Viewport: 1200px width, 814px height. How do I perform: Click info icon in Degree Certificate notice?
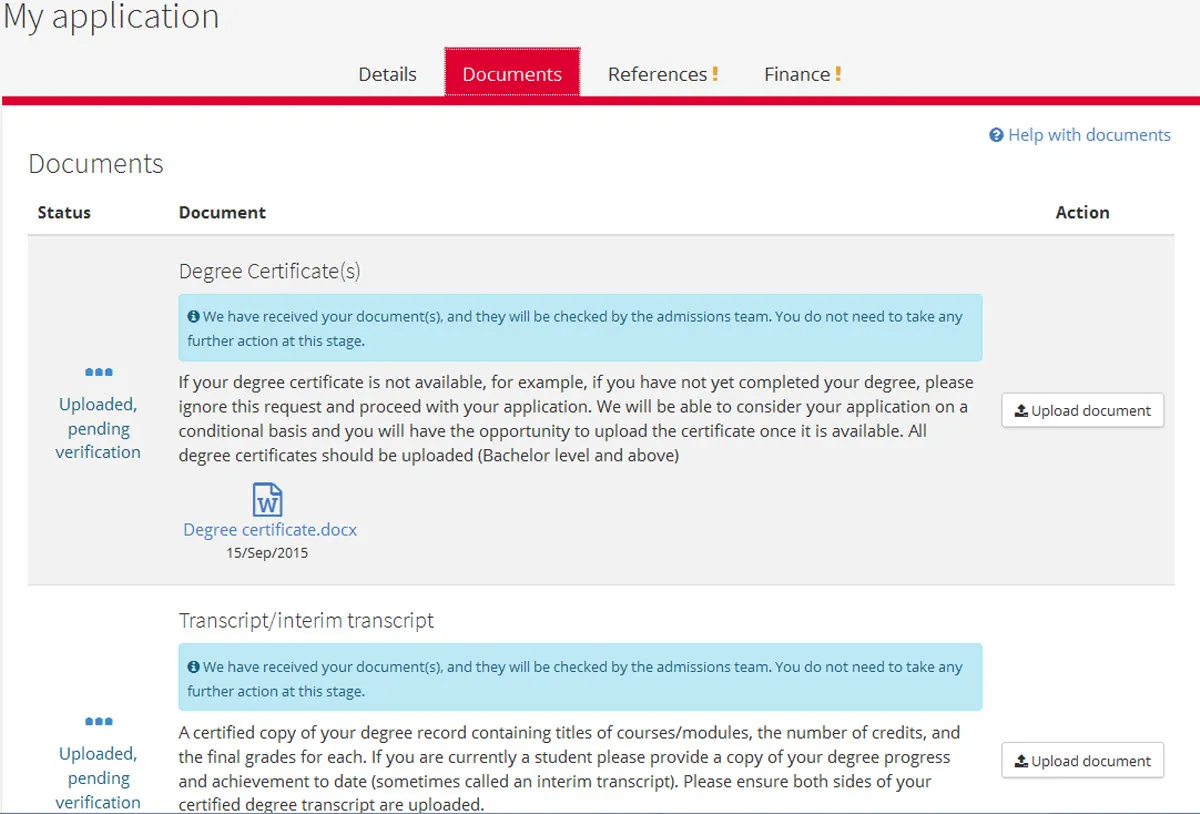point(193,317)
